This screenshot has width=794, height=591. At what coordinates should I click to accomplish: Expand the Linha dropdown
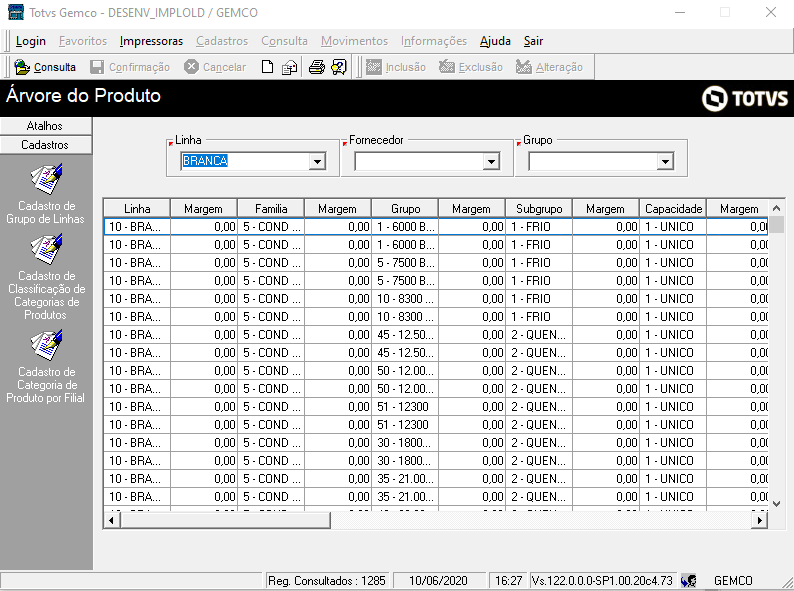[317, 162]
